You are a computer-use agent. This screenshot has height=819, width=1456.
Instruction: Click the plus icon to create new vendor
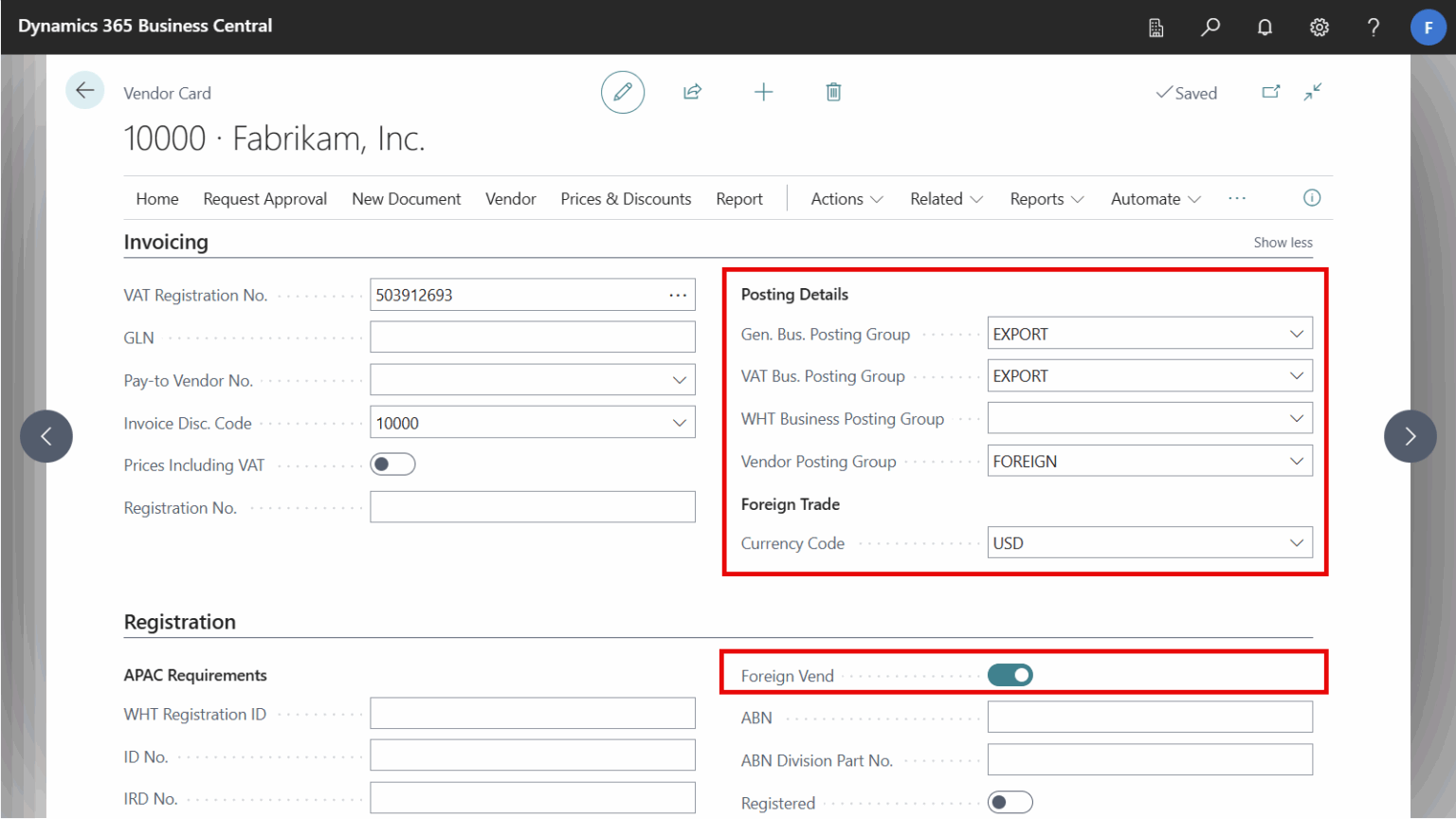[x=763, y=92]
